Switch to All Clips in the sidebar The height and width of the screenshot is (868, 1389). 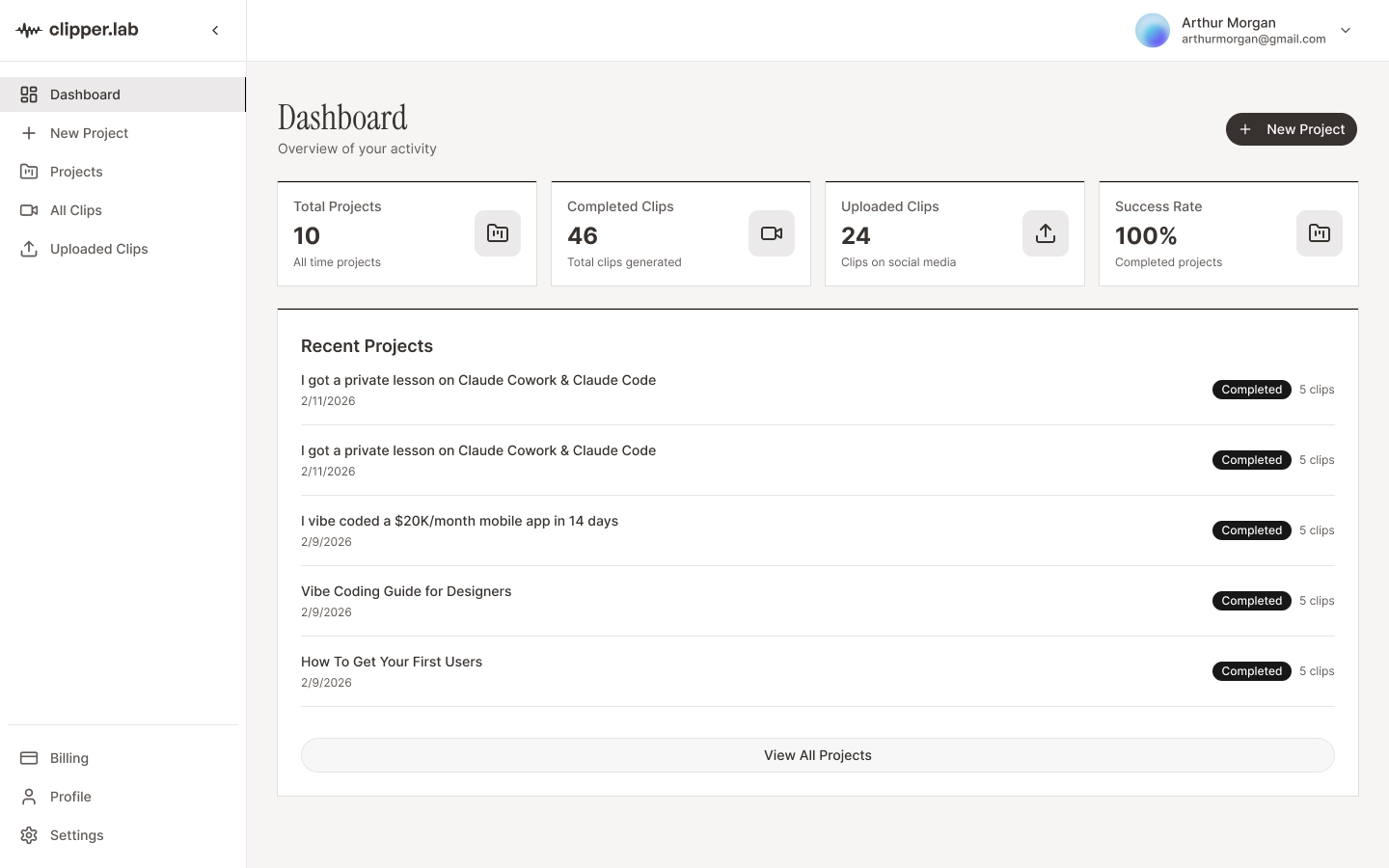75,209
